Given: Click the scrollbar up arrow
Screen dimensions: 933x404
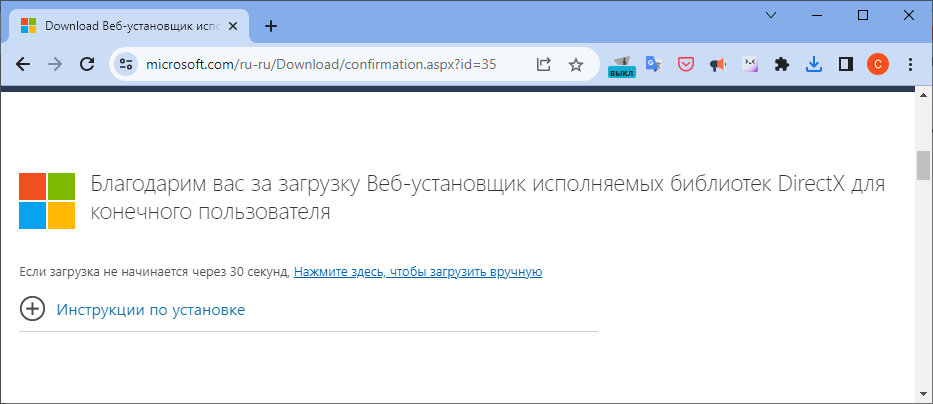Looking at the screenshot, I should click(x=923, y=95).
